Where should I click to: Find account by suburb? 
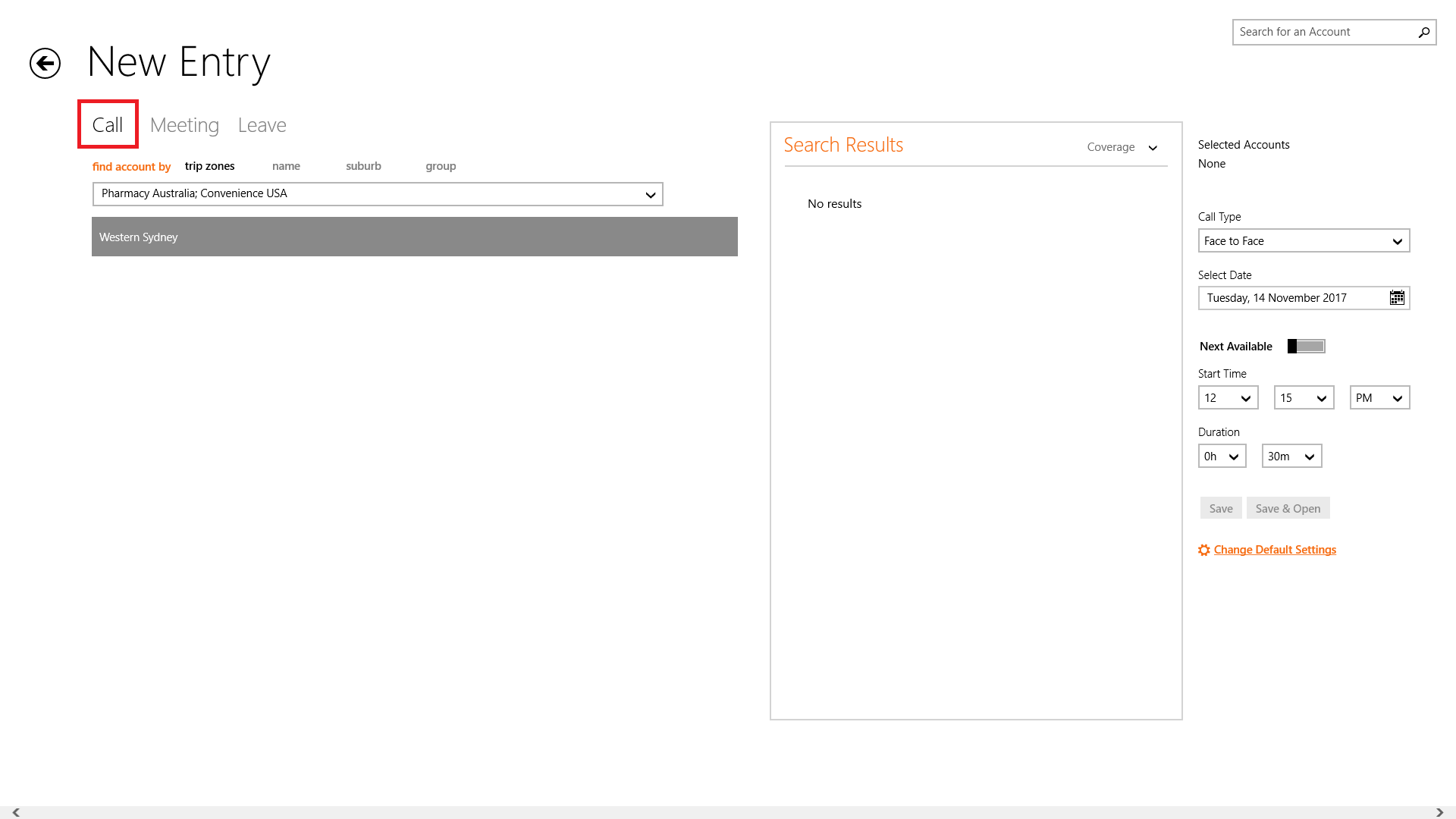tap(363, 166)
